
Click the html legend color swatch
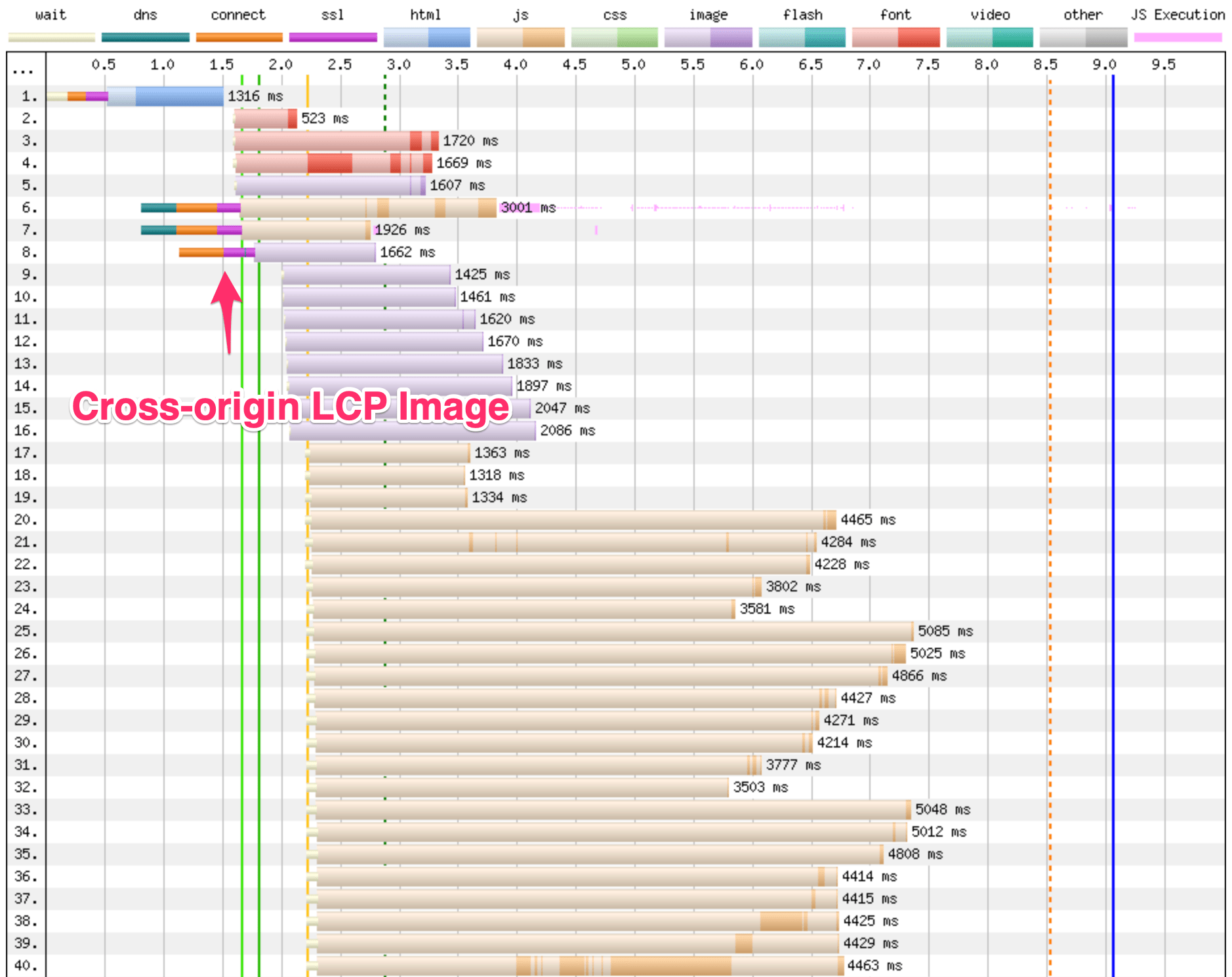[426, 37]
